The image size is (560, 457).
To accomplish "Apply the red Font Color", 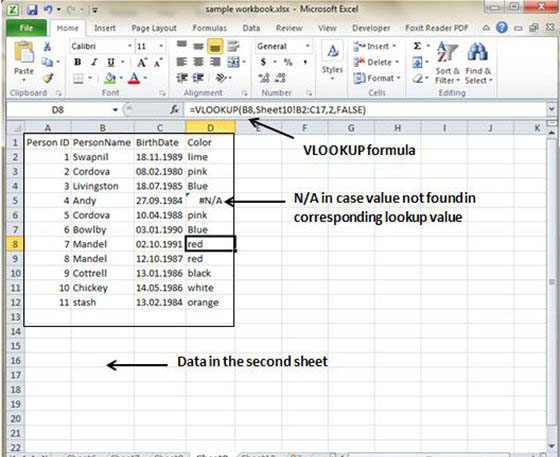I will (x=134, y=78).
